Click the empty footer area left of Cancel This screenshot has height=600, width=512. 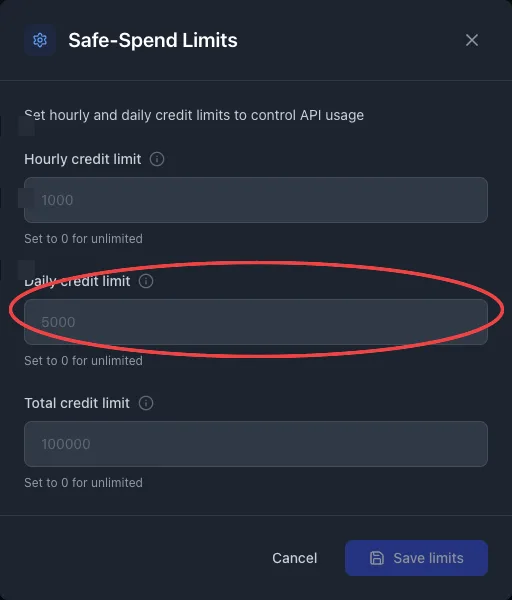tap(134, 558)
